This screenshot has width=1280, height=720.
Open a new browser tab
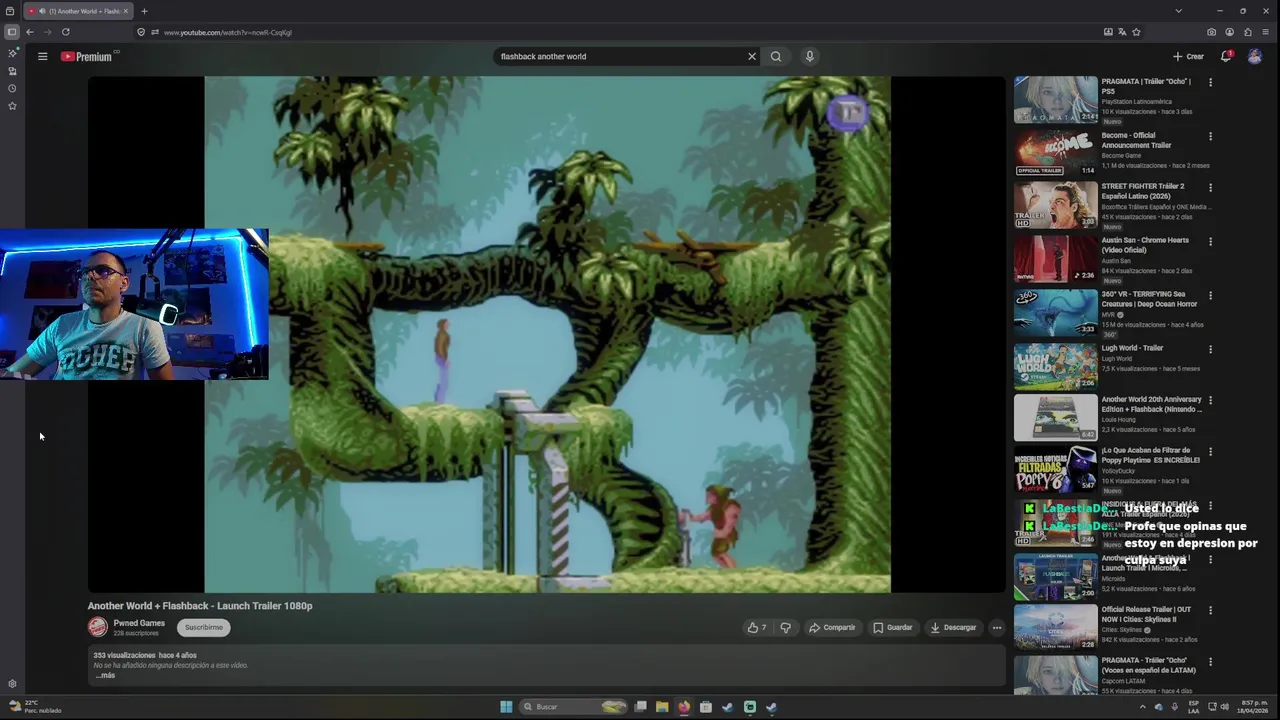tap(144, 11)
